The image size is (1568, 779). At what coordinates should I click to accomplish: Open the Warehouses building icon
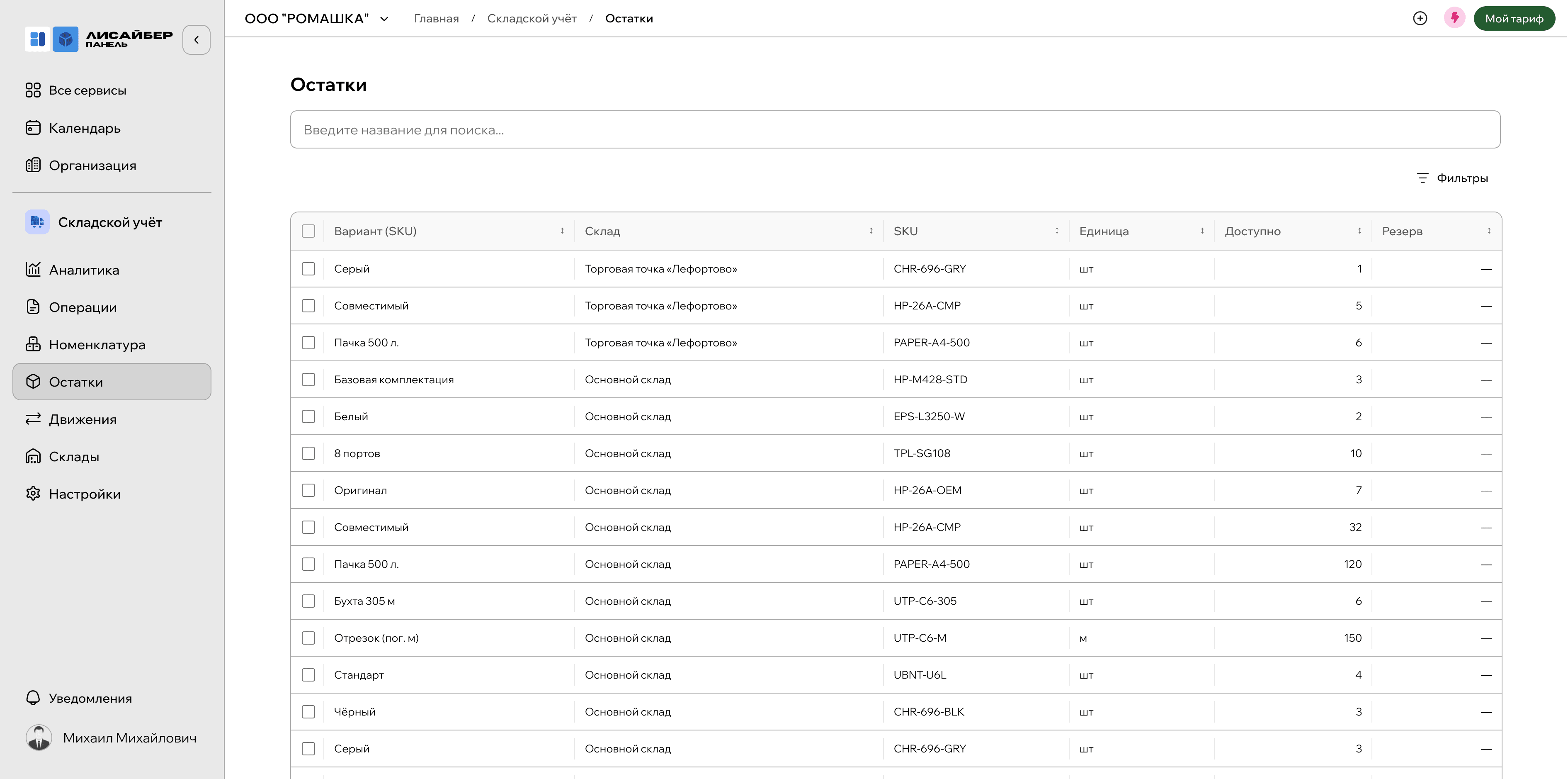[33, 456]
